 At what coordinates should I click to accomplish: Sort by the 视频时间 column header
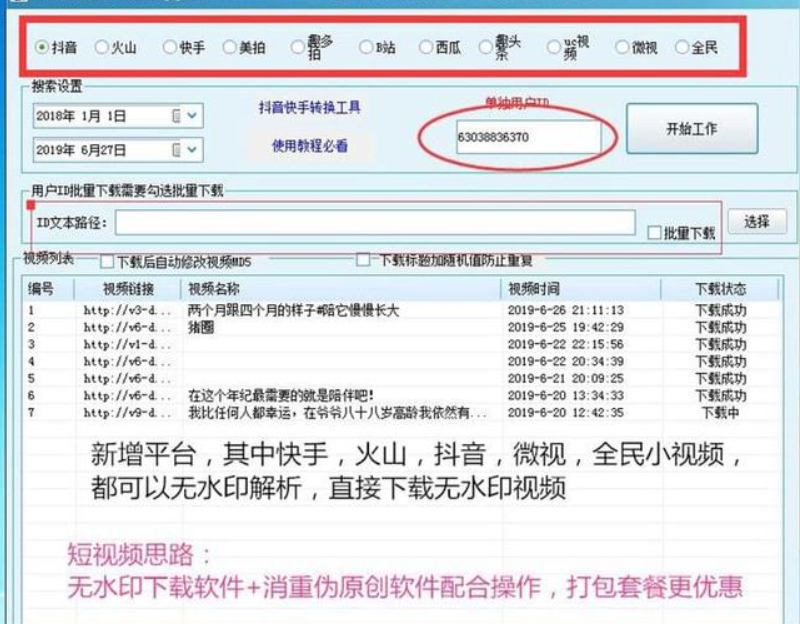click(x=581, y=289)
